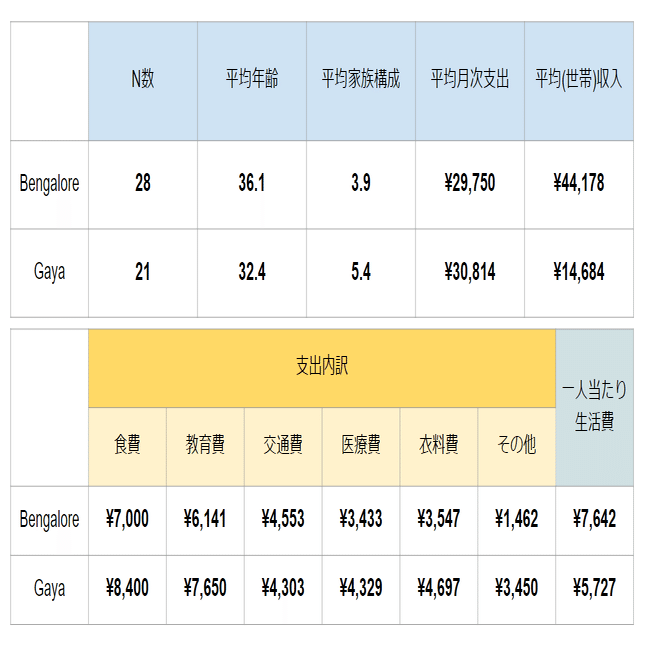Click the 食費 column header

(x=127, y=445)
